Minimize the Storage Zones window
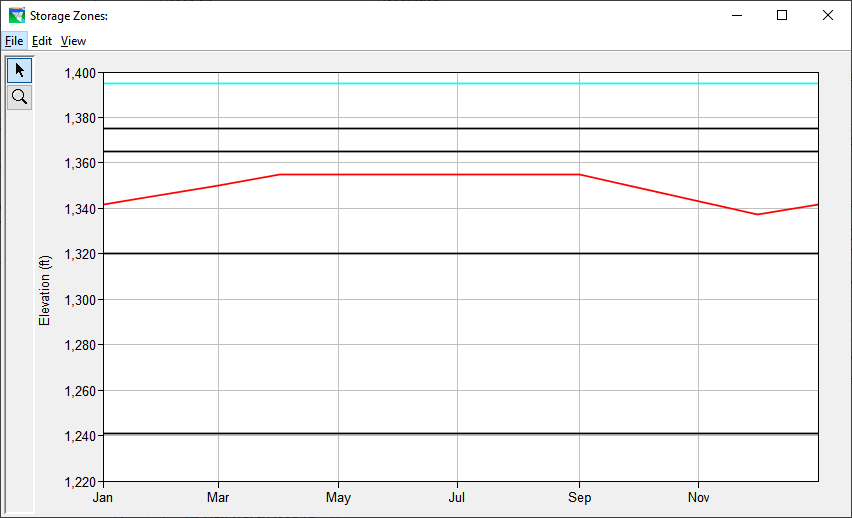The width and height of the screenshot is (852, 518). pos(737,15)
